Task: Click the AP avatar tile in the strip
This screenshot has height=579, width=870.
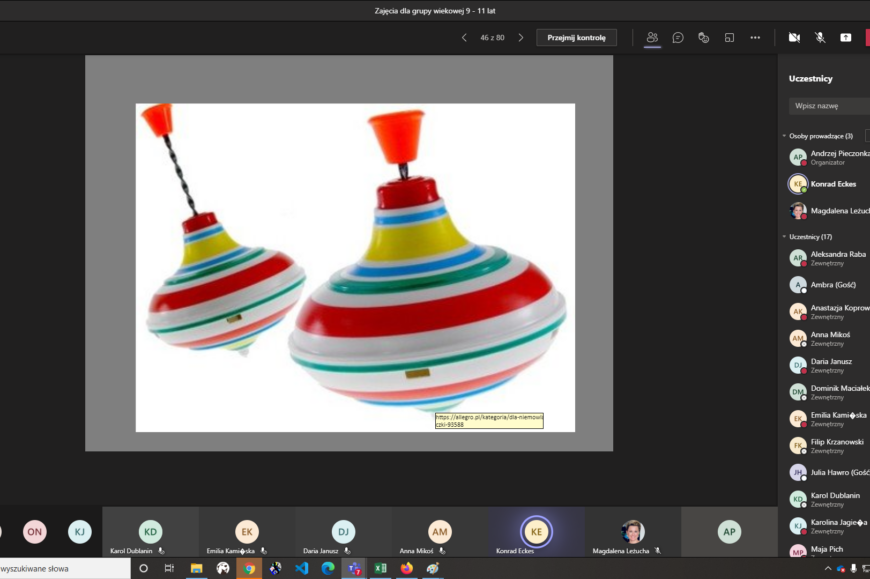Action: [729, 532]
